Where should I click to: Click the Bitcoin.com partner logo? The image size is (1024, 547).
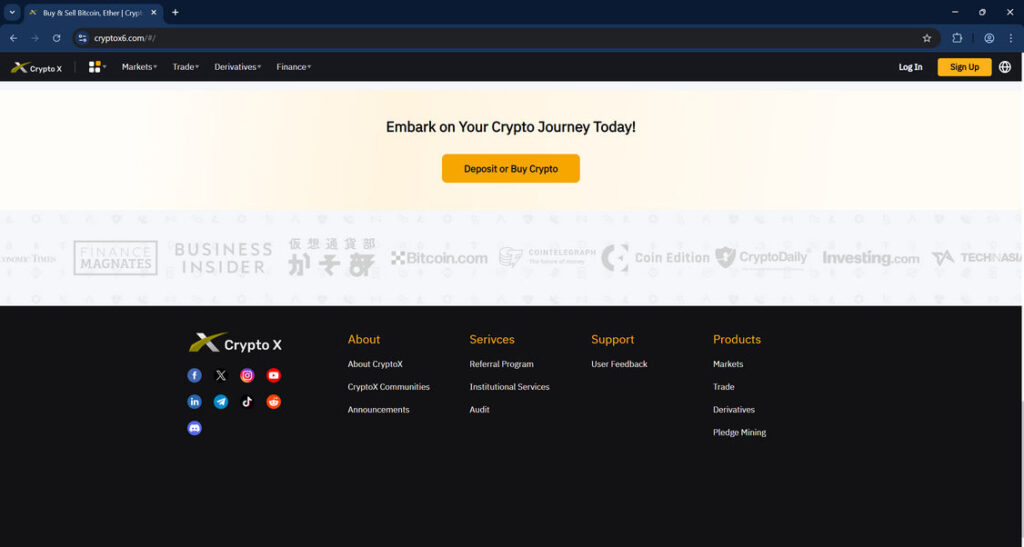point(440,258)
